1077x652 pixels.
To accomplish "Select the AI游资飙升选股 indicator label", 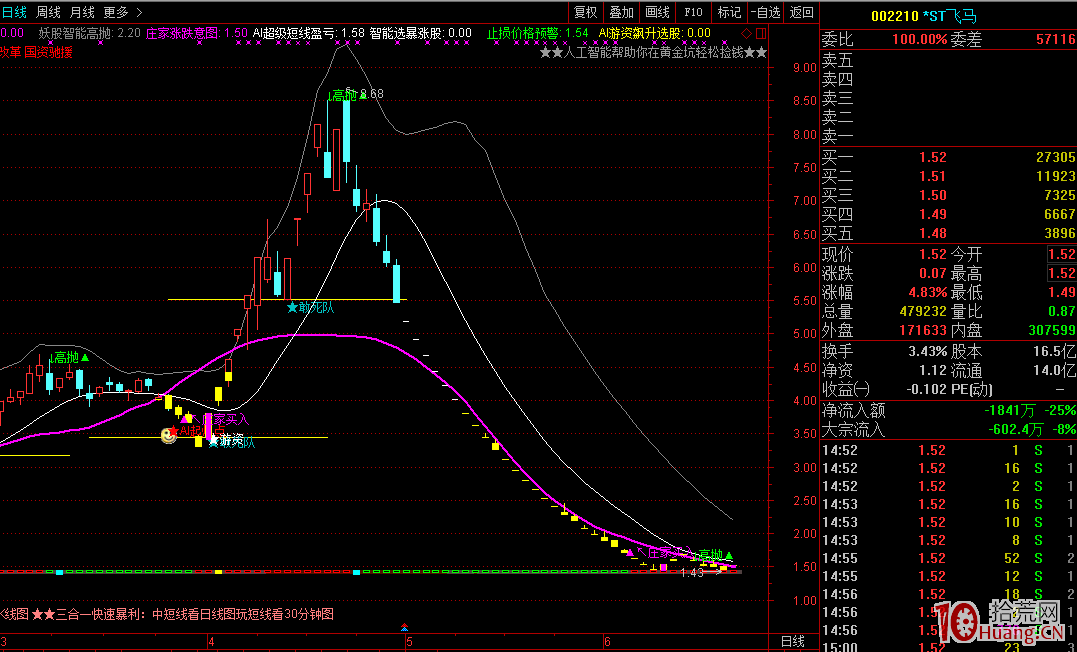I will pyautogui.click(x=655, y=33).
